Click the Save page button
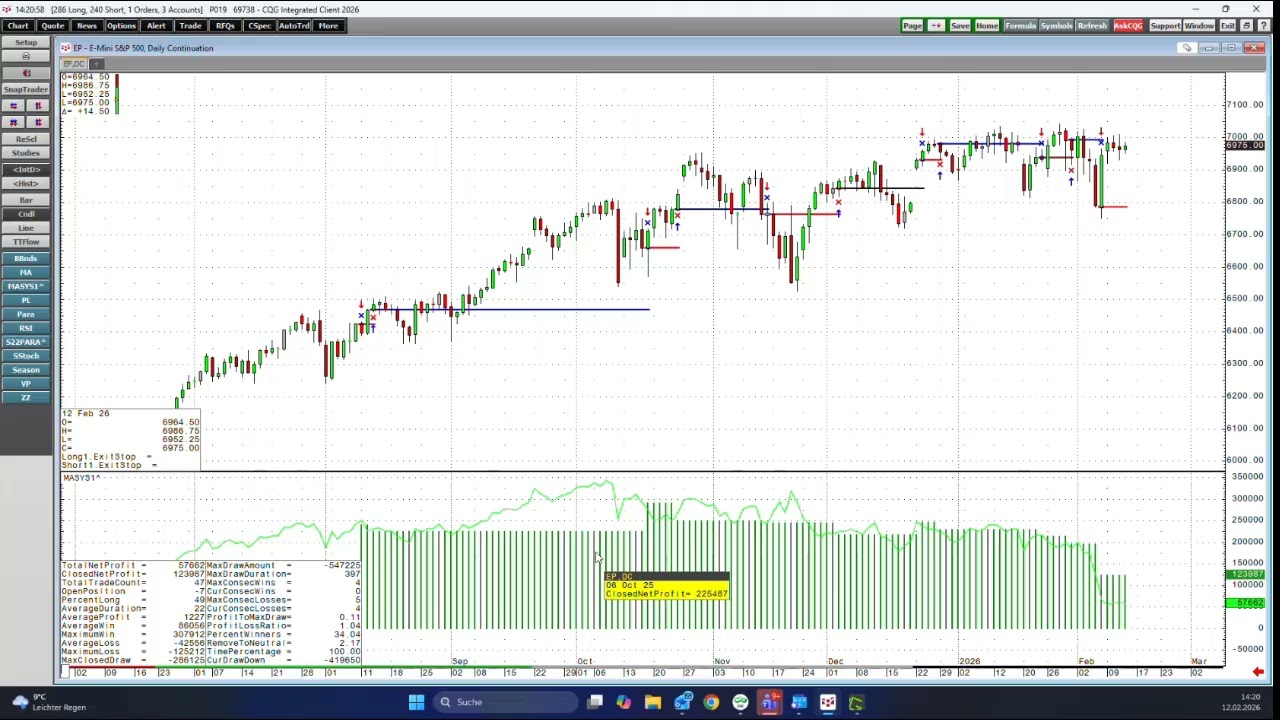The height and width of the screenshot is (720, 1280). click(x=960, y=25)
